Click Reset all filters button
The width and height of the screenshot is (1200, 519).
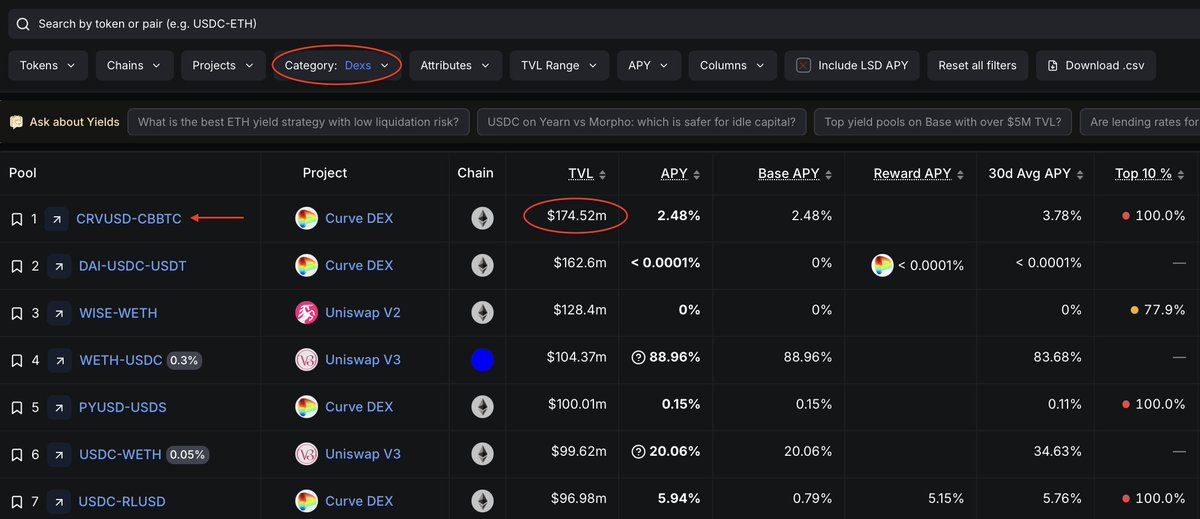point(977,65)
